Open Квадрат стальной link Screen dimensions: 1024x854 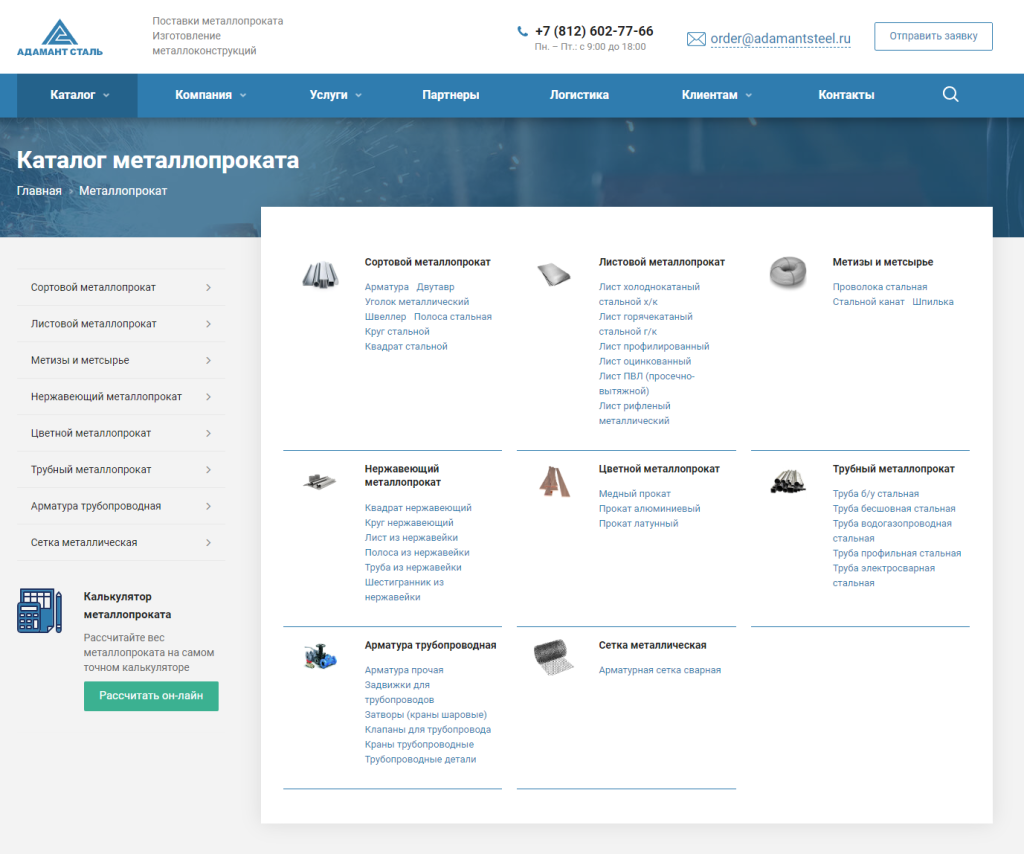point(406,347)
